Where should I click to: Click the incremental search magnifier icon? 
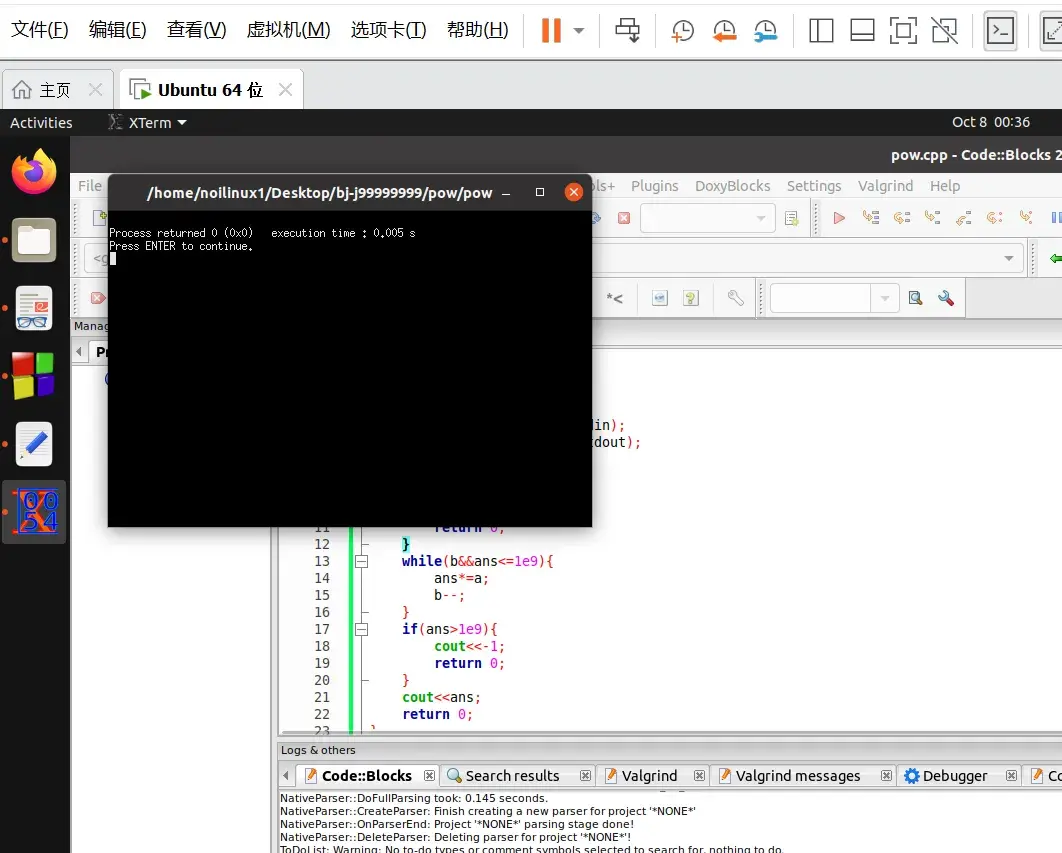point(914,298)
